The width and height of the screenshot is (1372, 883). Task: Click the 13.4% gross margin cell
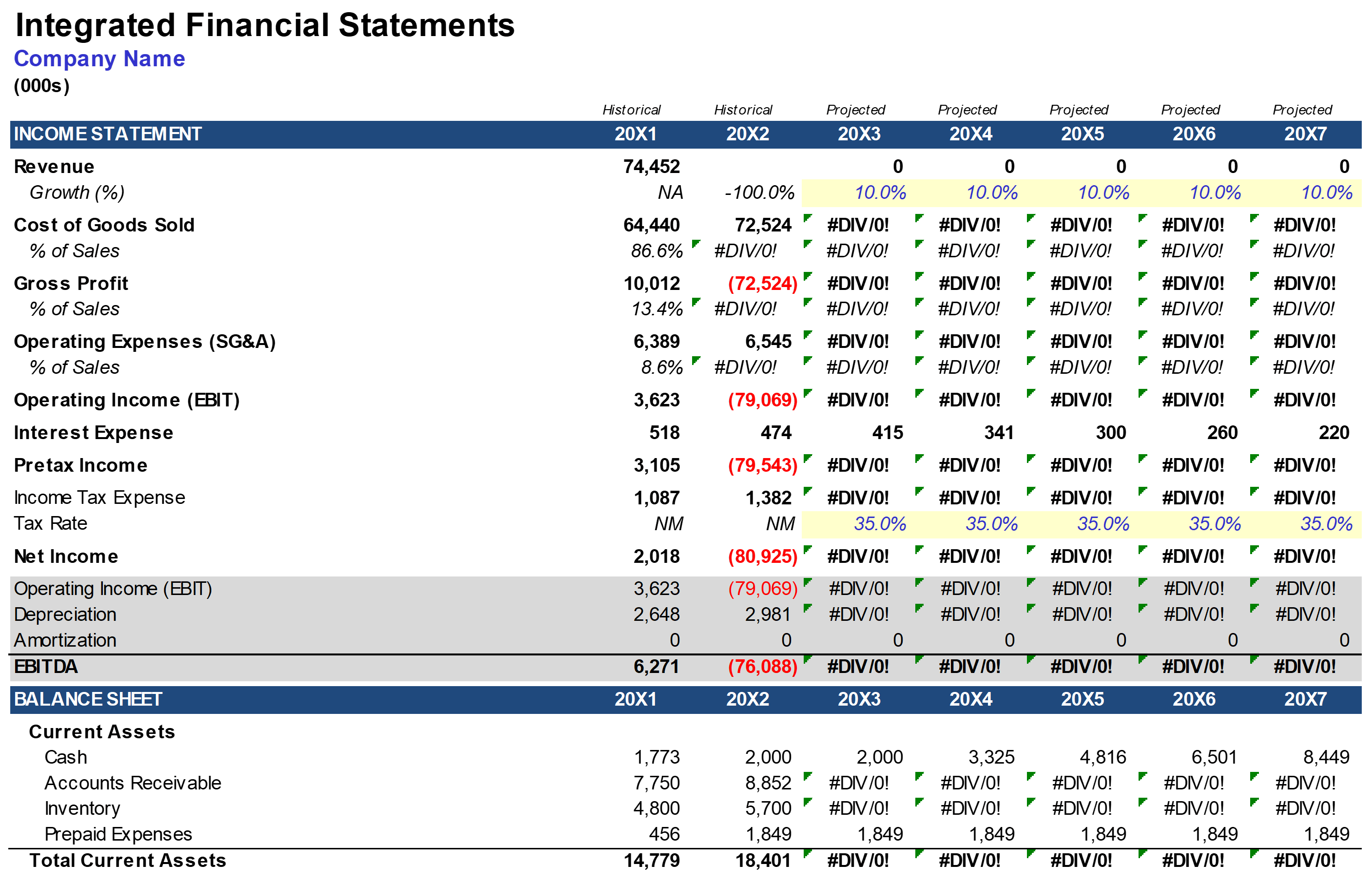657,309
